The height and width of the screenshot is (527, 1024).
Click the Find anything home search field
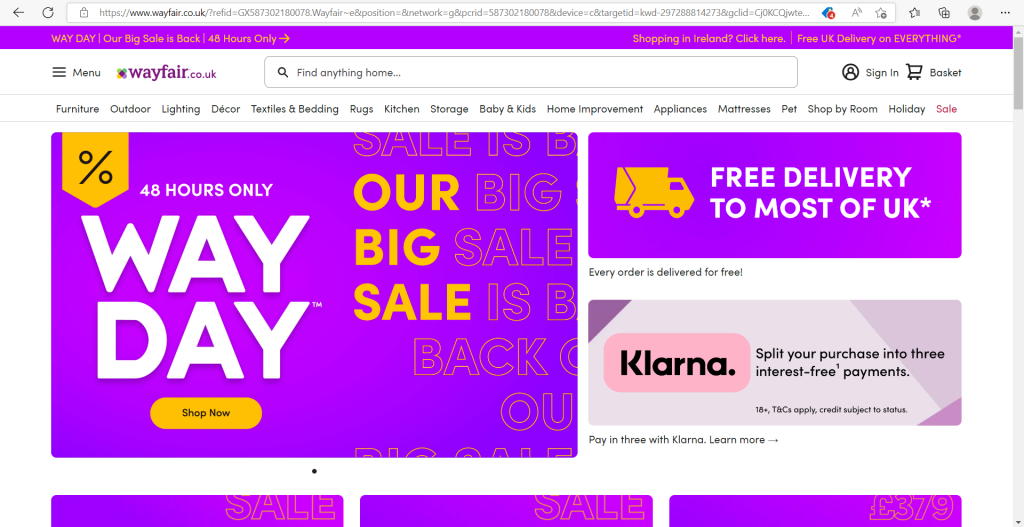pos(530,72)
